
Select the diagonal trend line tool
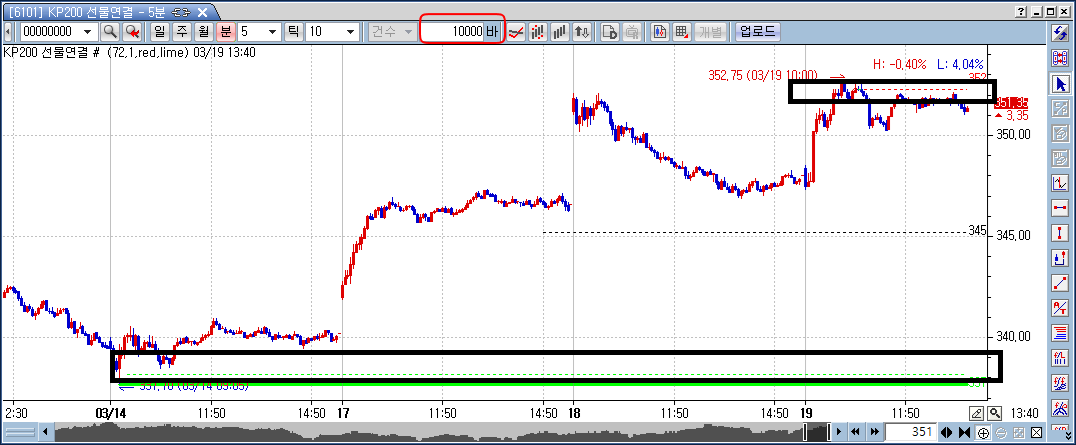tap(1061, 283)
